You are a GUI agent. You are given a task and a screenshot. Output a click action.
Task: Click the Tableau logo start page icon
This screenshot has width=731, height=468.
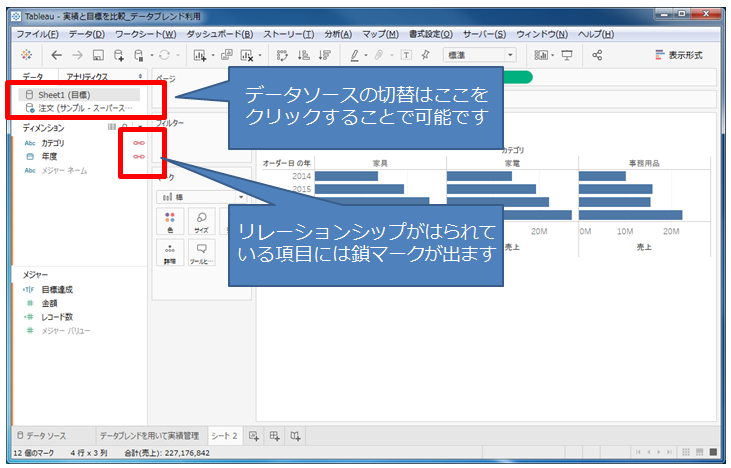26,55
